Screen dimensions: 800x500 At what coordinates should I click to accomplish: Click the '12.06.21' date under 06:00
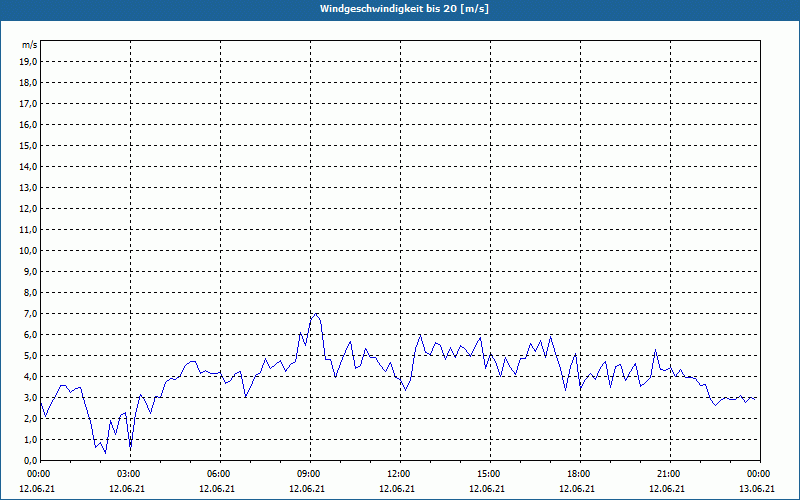coord(217,489)
